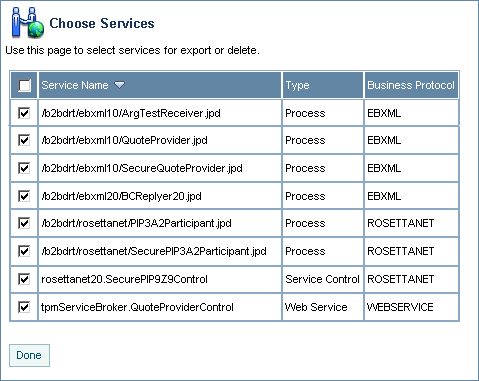Click the Choose Services people-and-globe icon
Image resolution: width=479 pixels, height=381 pixels.
[x=27, y=22]
